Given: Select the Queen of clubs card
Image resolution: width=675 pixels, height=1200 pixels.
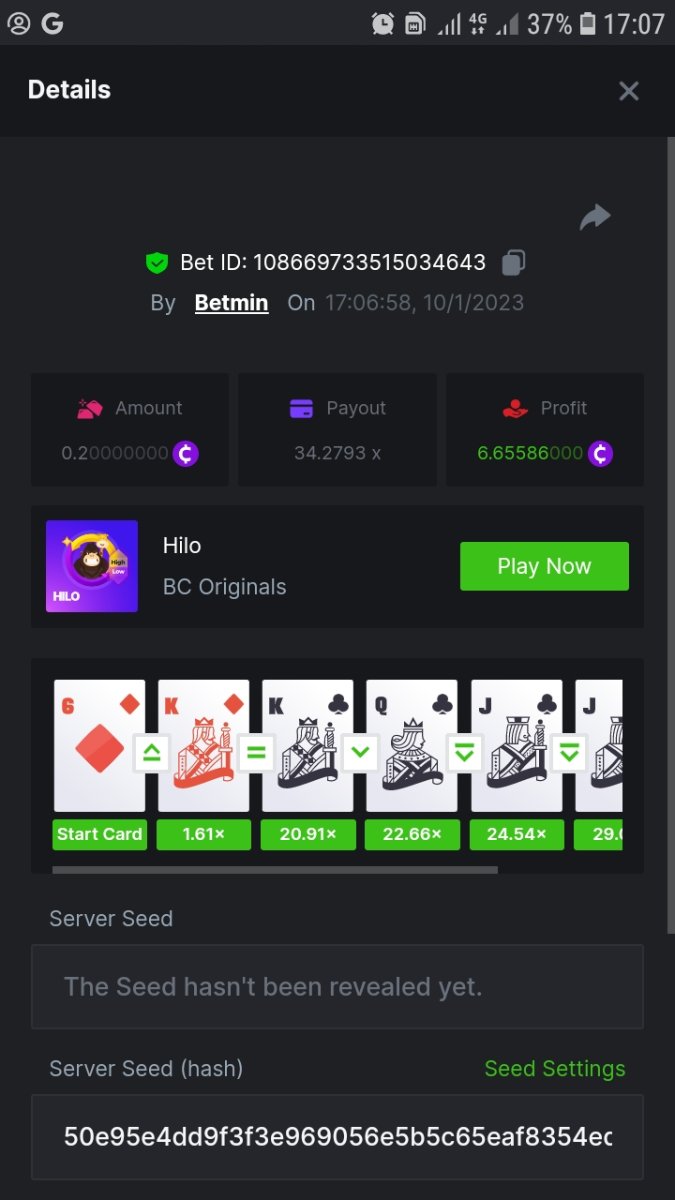Looking at the screenshot, I should 411,745.
